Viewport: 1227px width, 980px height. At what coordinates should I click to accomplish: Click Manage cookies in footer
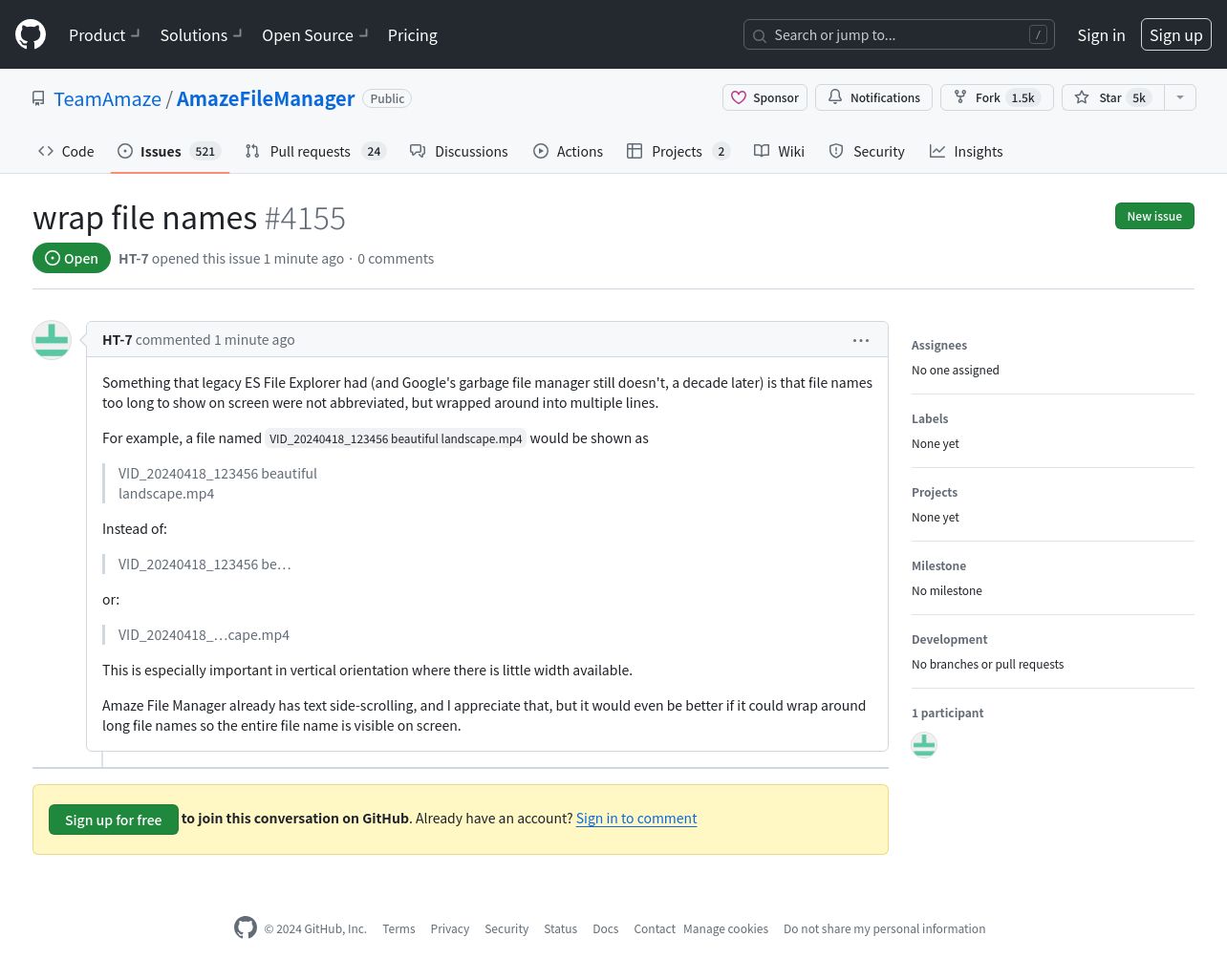726,929
